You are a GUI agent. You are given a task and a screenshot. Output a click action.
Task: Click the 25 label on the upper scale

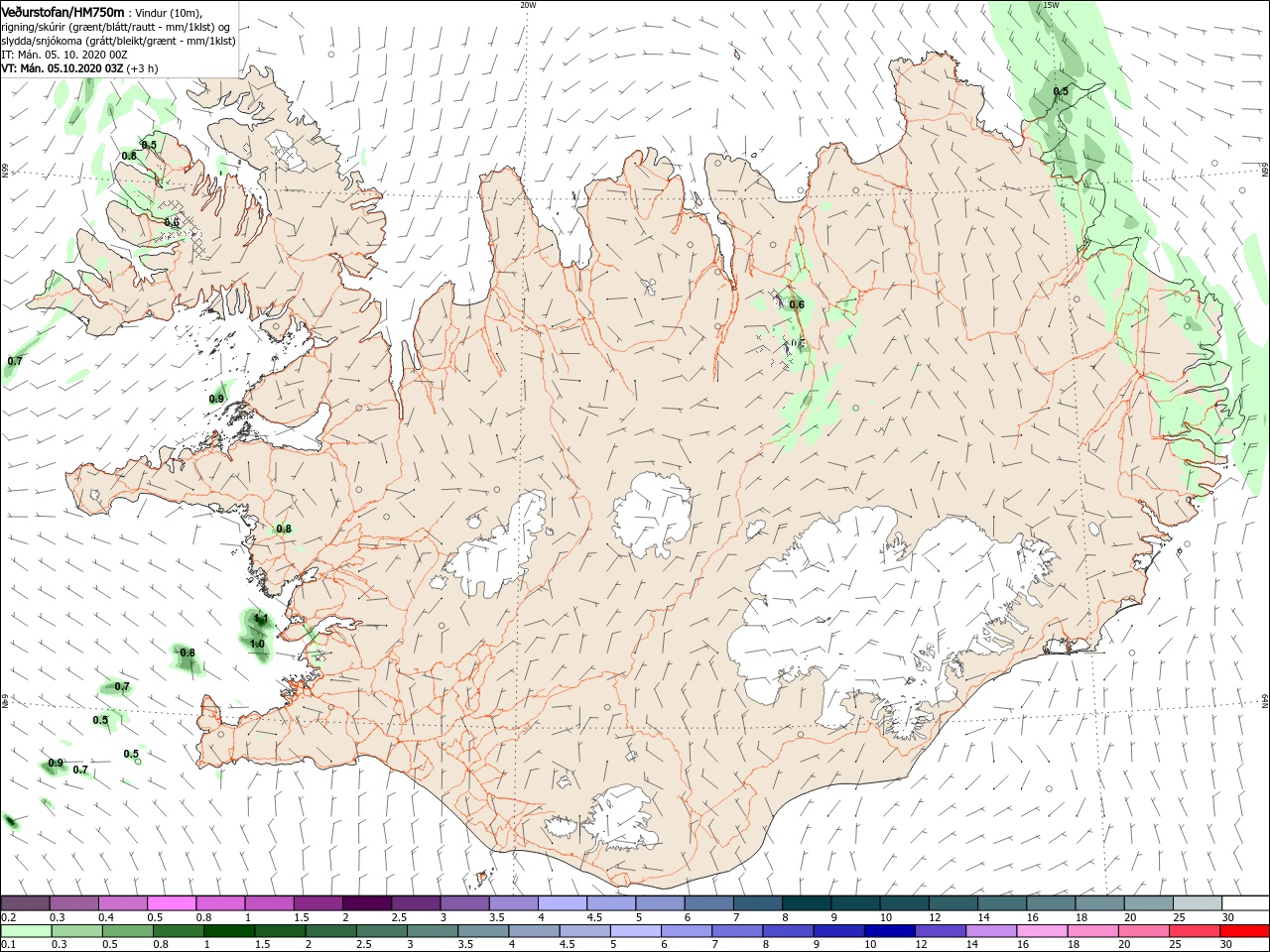(1179, 917)
